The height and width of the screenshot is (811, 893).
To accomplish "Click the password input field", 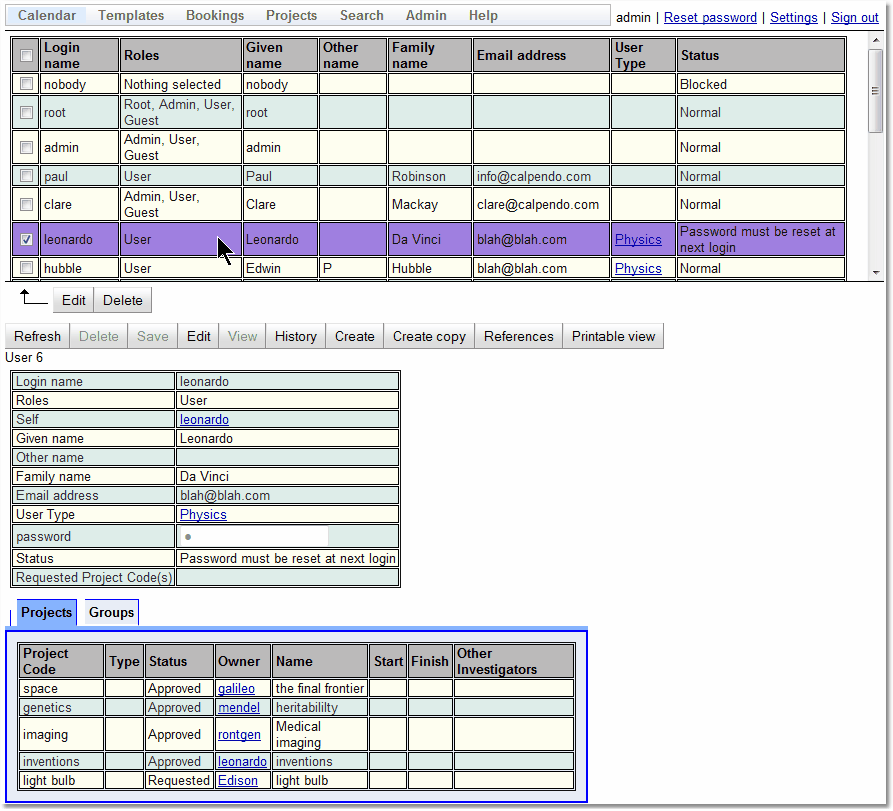I will tap(254, 537).
